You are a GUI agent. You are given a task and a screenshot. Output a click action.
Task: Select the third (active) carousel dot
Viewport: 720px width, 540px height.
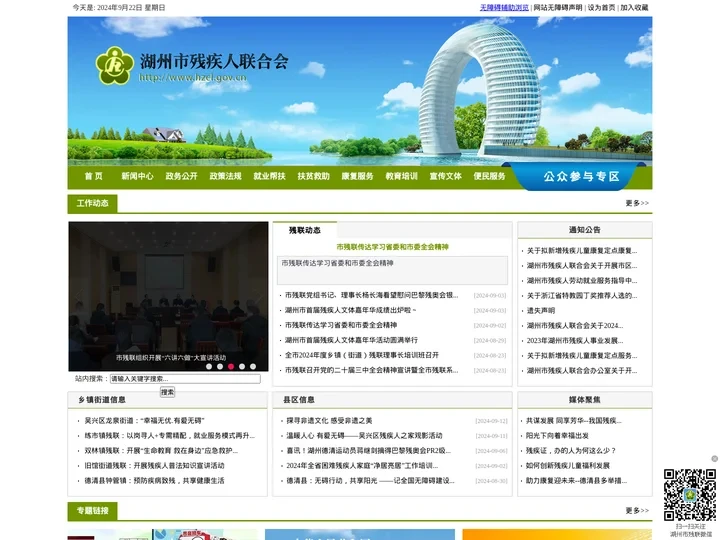[x=231, y=366]
